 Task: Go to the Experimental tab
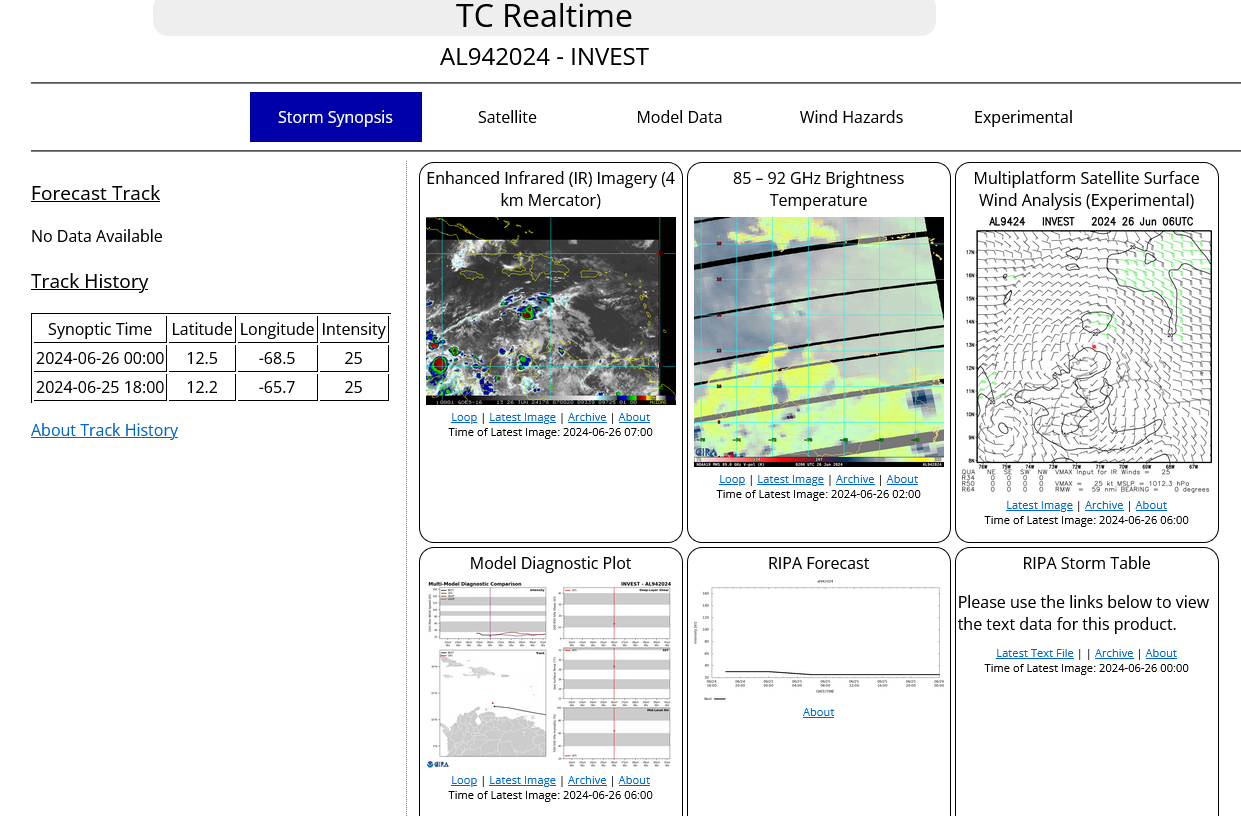(1023, 117)
